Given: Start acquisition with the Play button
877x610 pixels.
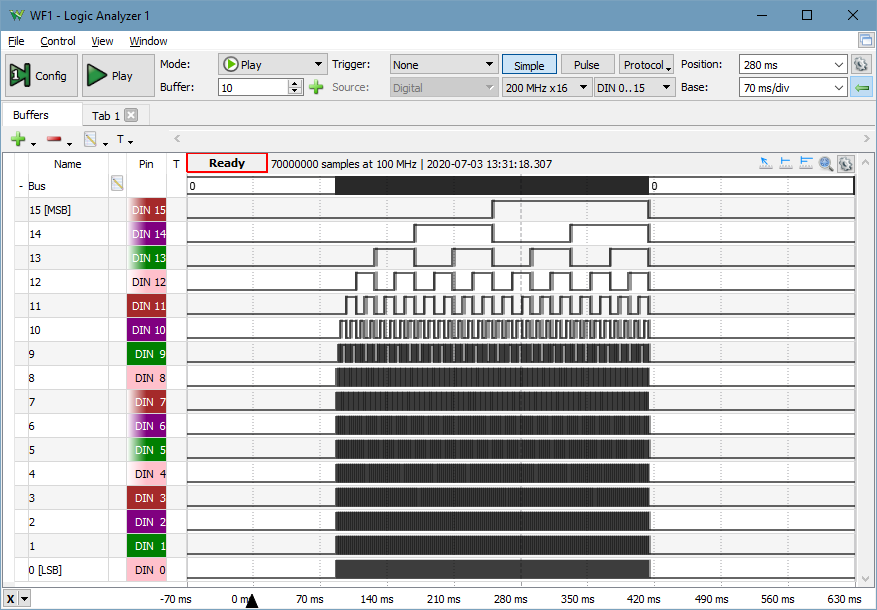Looking at the screenshot, I should click(110, 75).
